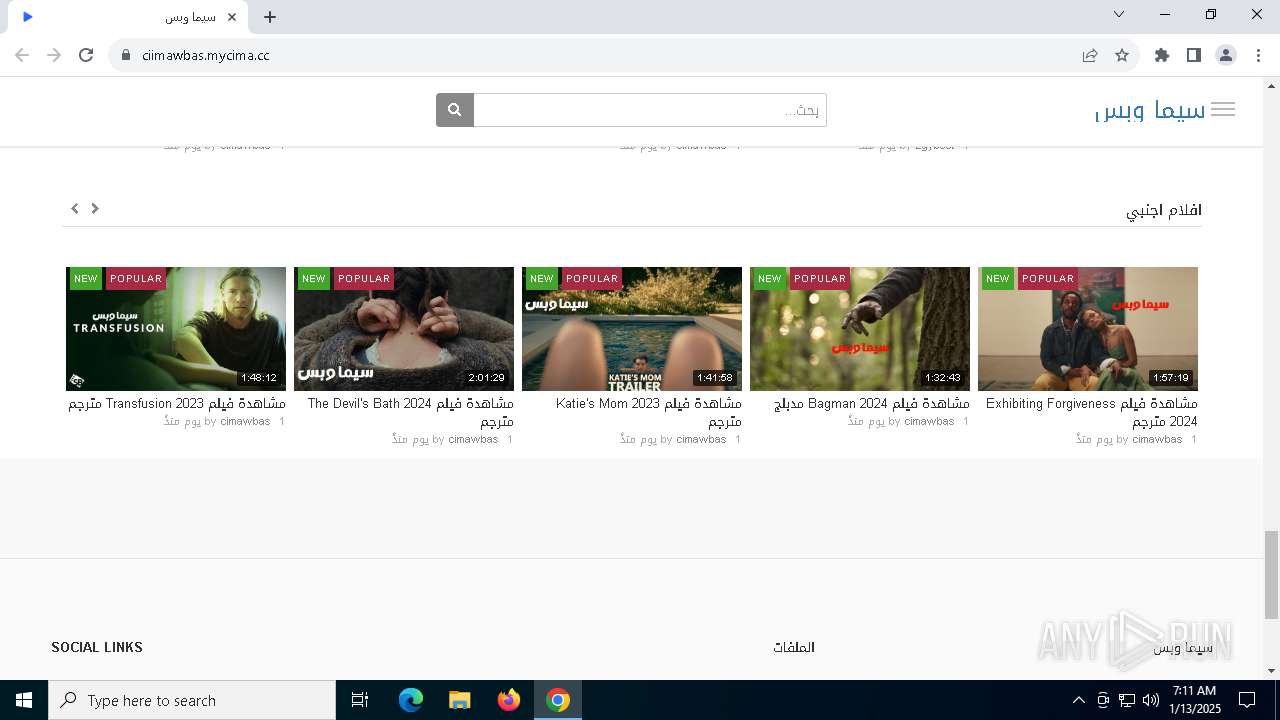This screenshot has height=720, width=1280.
Task: Open cimawbas author under Exhibiting Forgiveness
Action: point(1157,440)
